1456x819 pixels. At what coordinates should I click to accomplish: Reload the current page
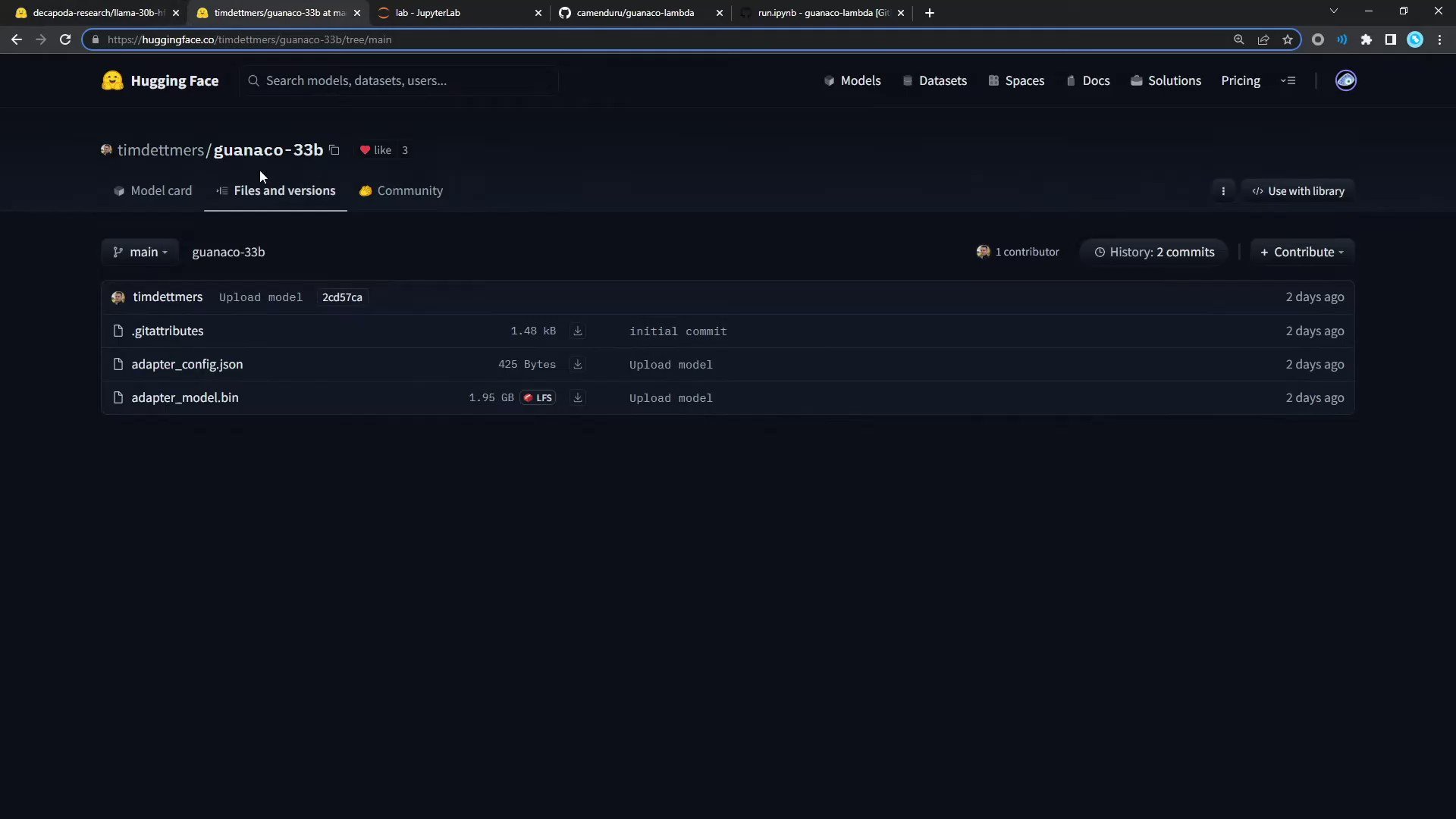click(x=65, y=39)
